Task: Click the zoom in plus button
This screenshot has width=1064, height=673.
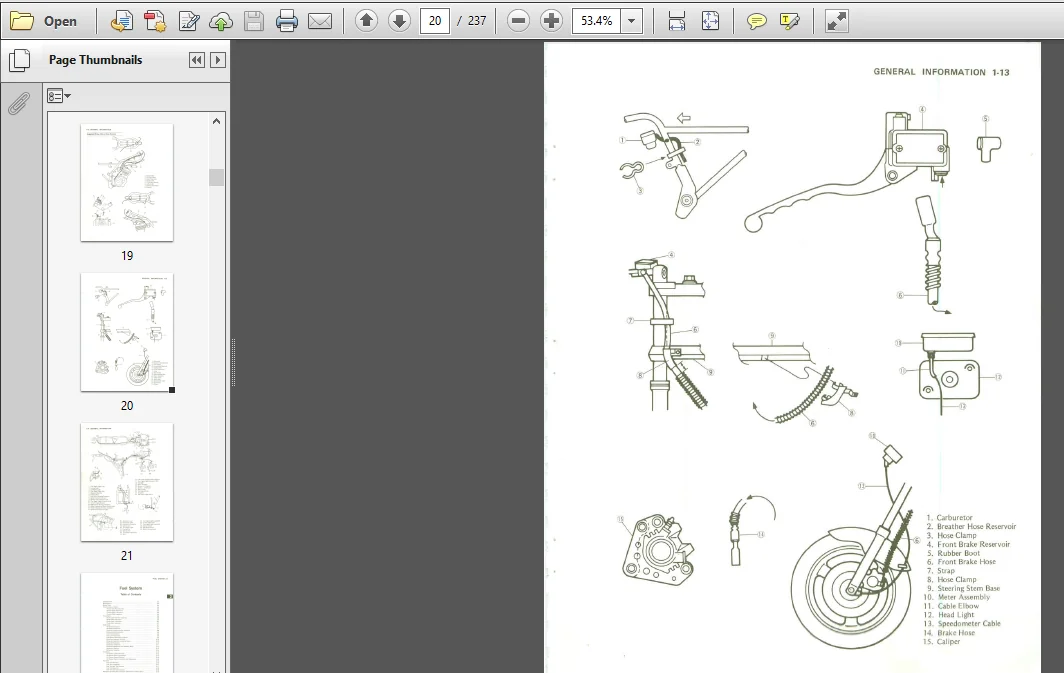Action: pyautogui.click(x=551, y=21)
